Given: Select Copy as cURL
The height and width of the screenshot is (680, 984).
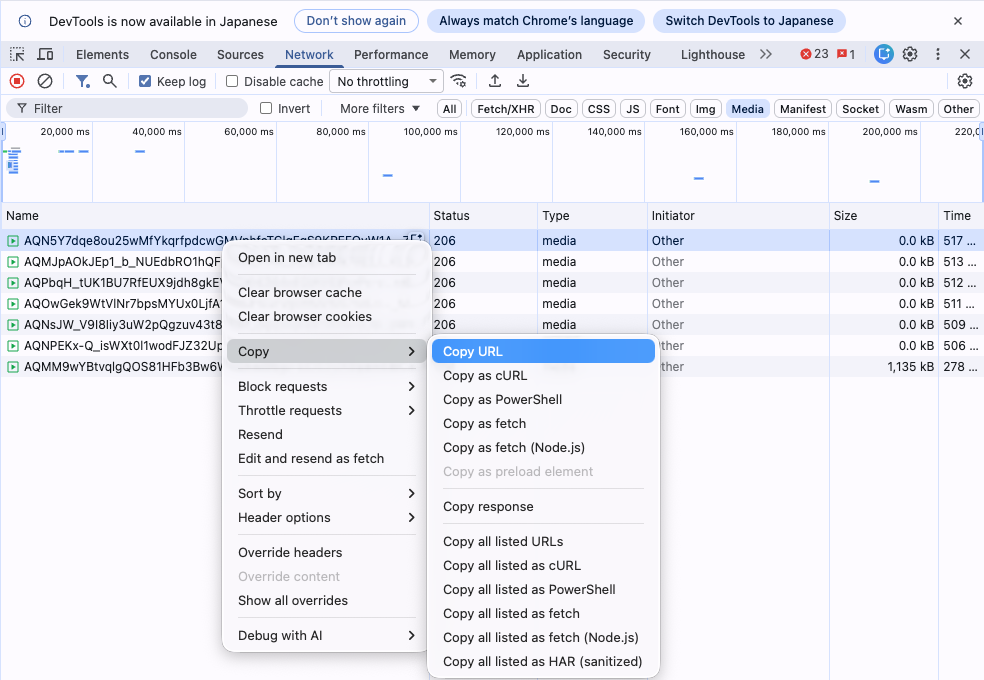Looking at the screenshot, I should tap(543, 376).
